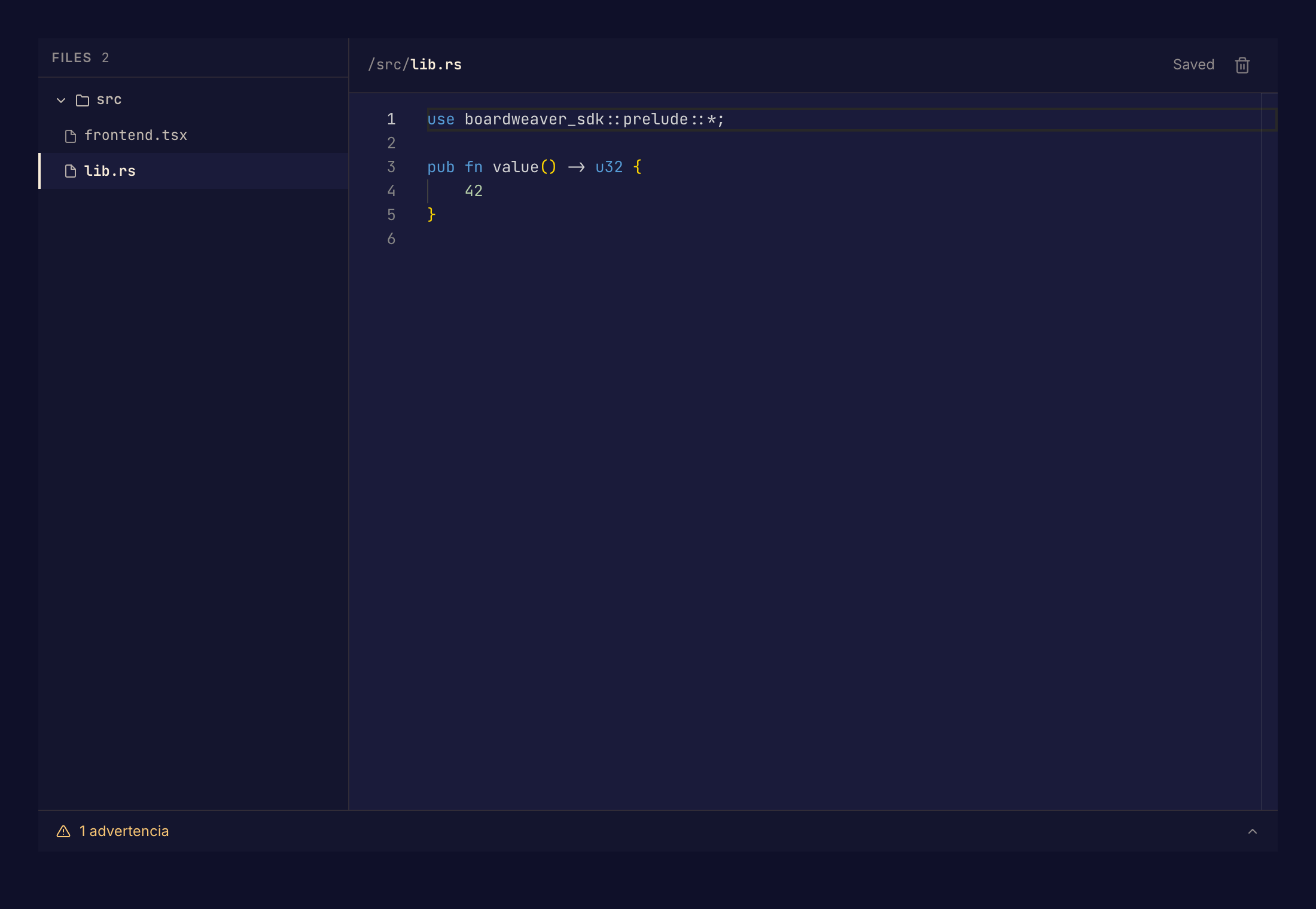
Task: Open the 1 advertencia warning message
Action: [124, 831]
